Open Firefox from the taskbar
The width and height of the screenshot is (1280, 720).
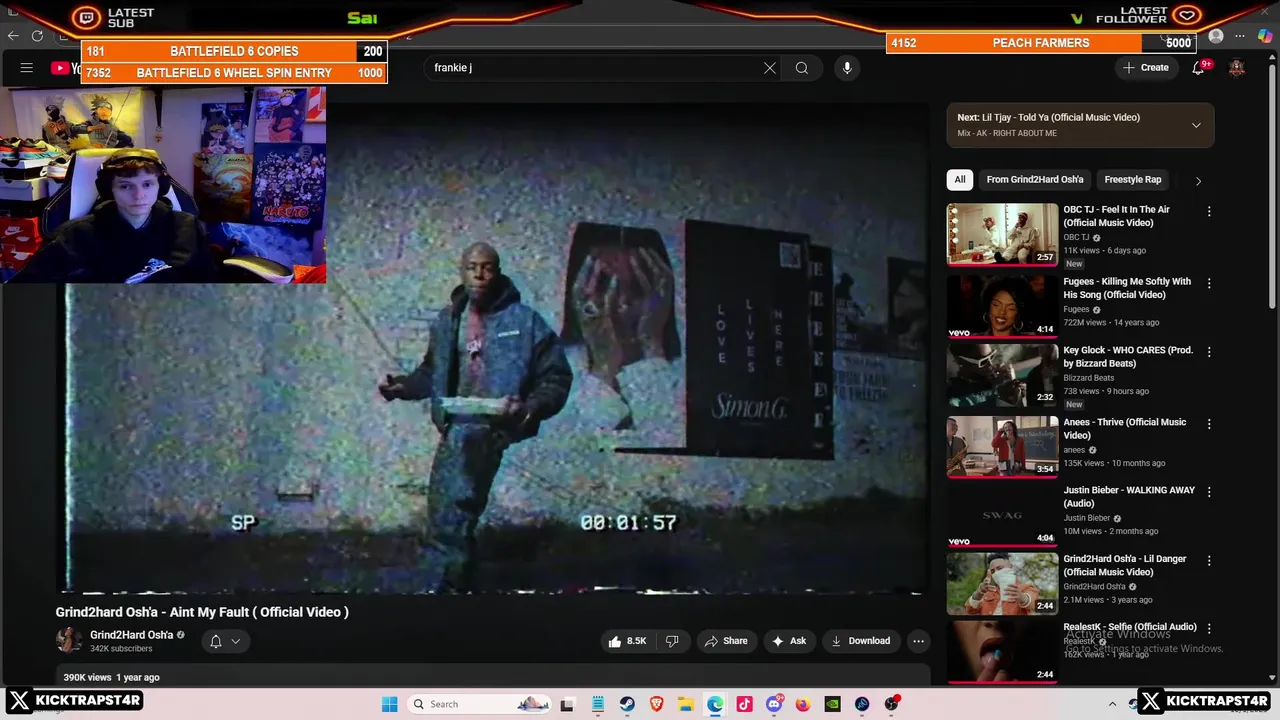pyautogui.click(x=803, y=704)
